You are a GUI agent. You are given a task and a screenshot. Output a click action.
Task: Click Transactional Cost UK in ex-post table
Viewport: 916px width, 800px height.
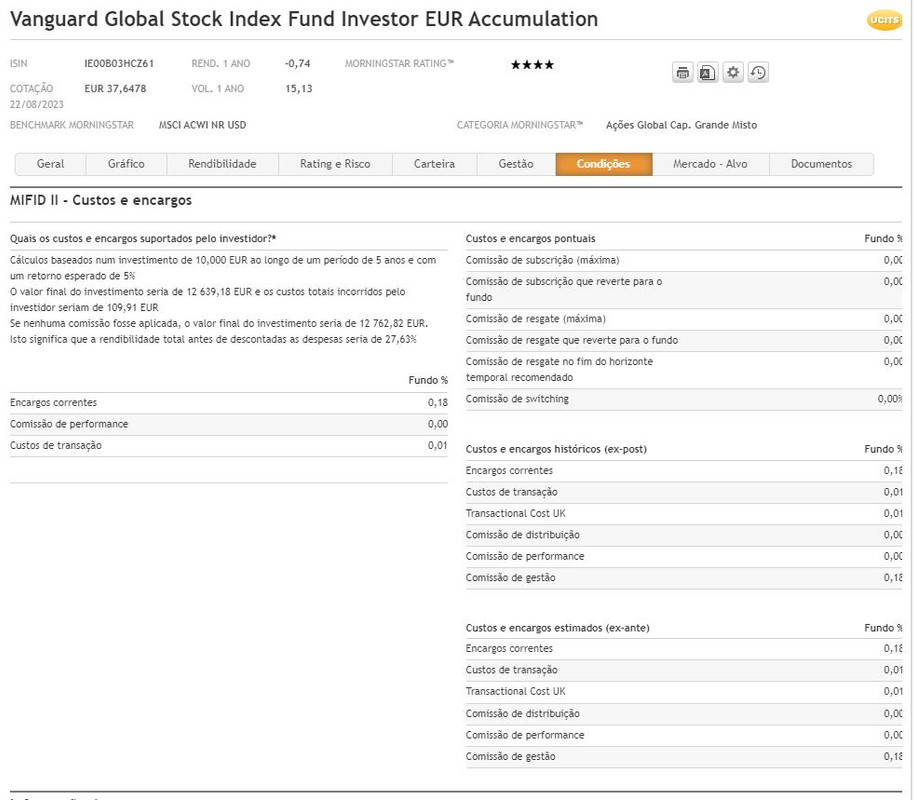coord(684,514)
